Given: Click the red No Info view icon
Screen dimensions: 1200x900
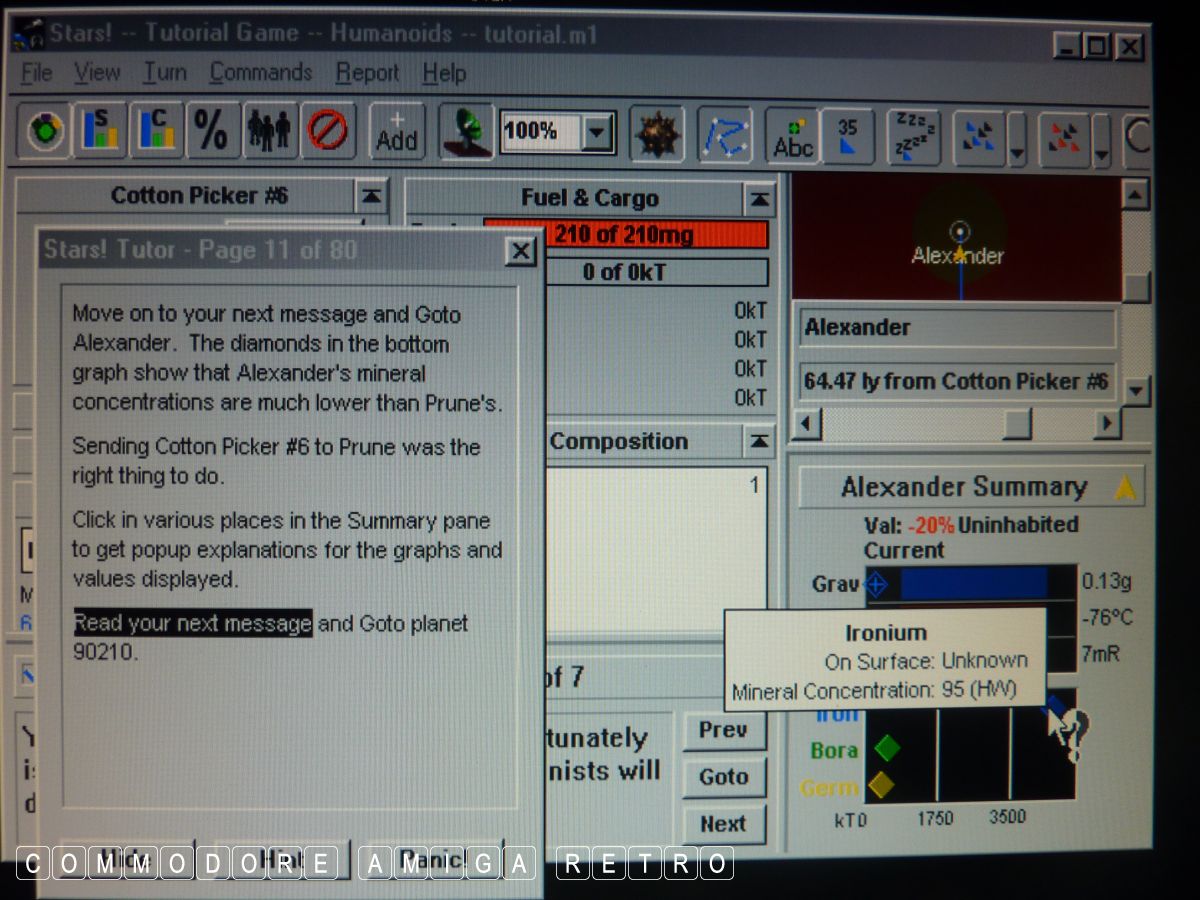Looking at the screenshot, I should pos(327,131).
